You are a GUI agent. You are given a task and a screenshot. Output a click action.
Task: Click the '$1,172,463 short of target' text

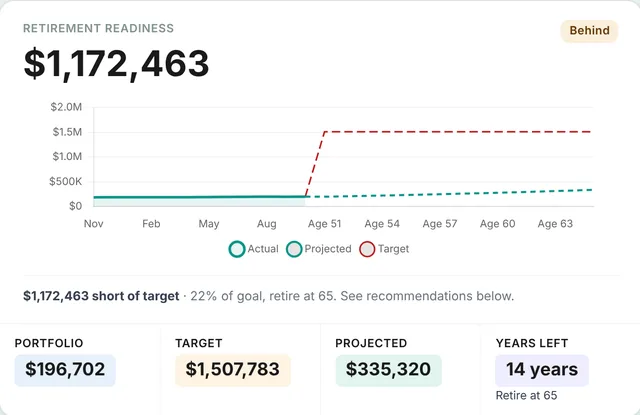point(101,296)
